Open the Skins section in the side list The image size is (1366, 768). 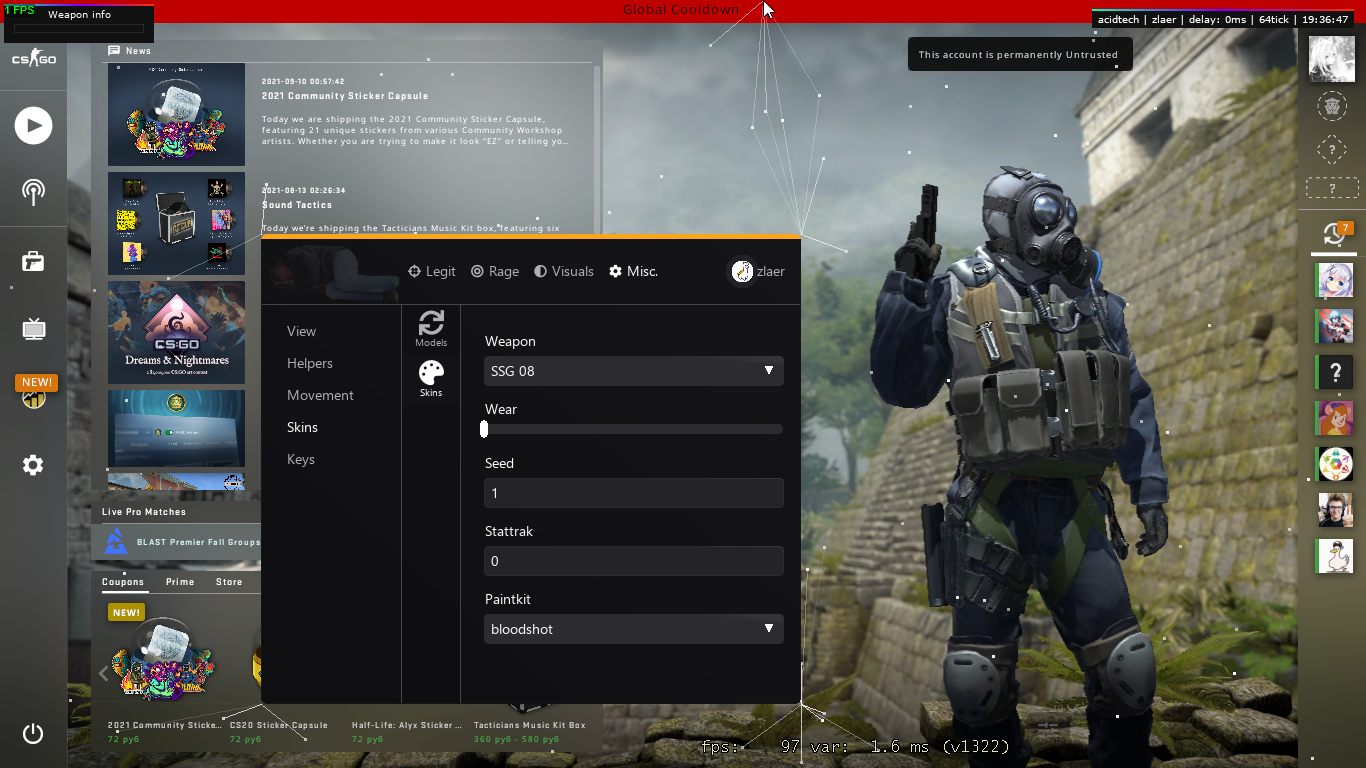[302, 427]
